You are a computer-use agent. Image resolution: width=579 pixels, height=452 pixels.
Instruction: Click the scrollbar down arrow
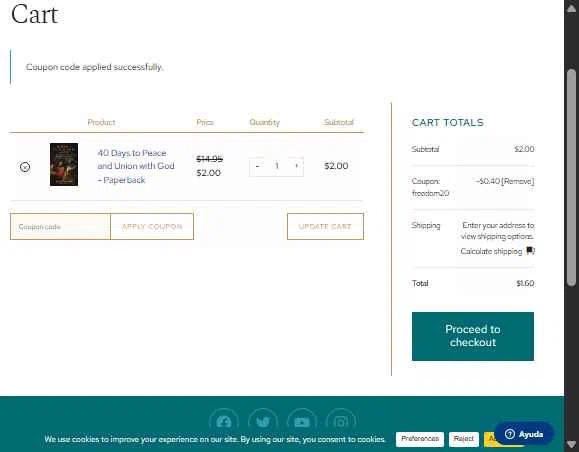[x=572, y=444]
